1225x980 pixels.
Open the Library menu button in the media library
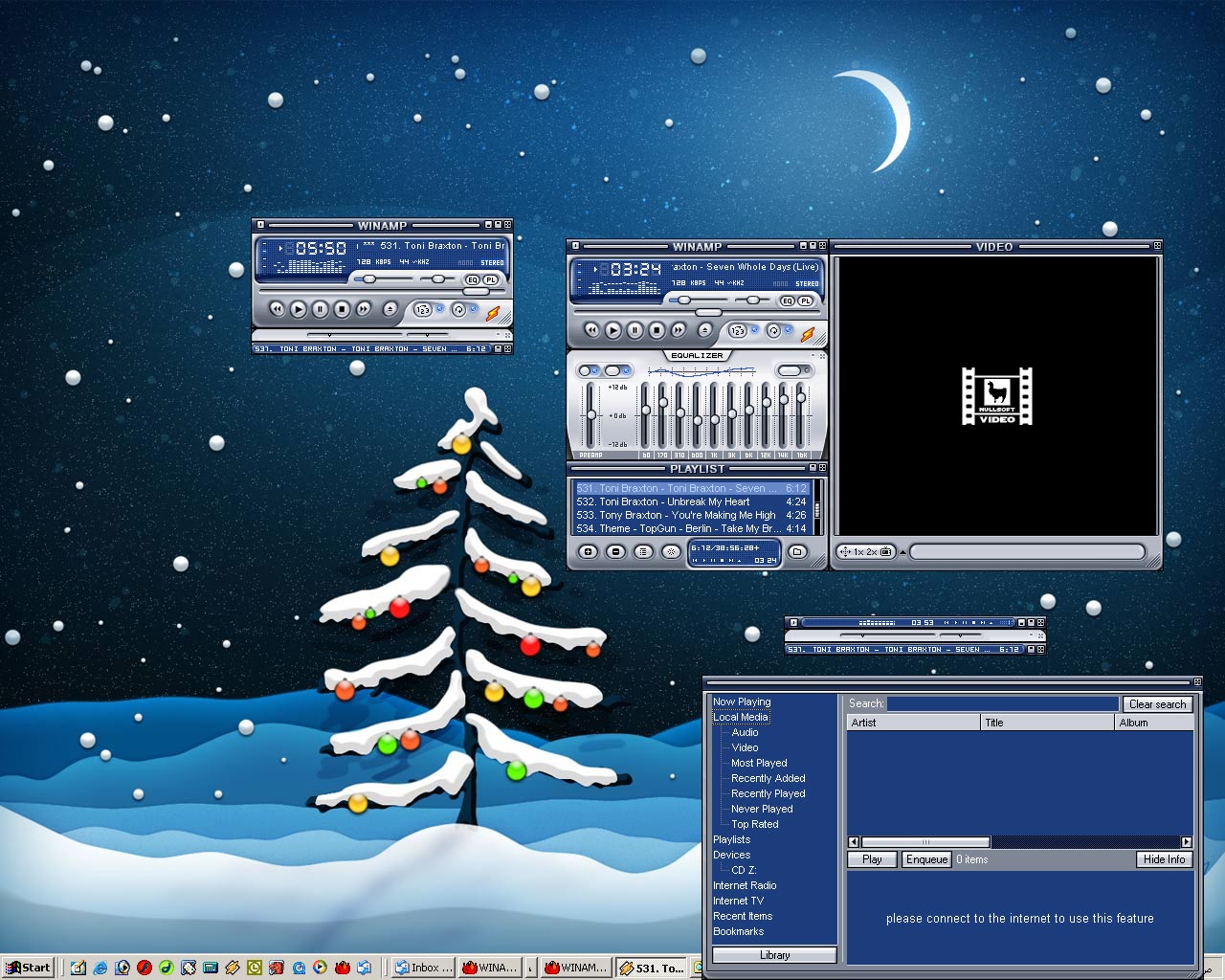(x=774, y=955)
